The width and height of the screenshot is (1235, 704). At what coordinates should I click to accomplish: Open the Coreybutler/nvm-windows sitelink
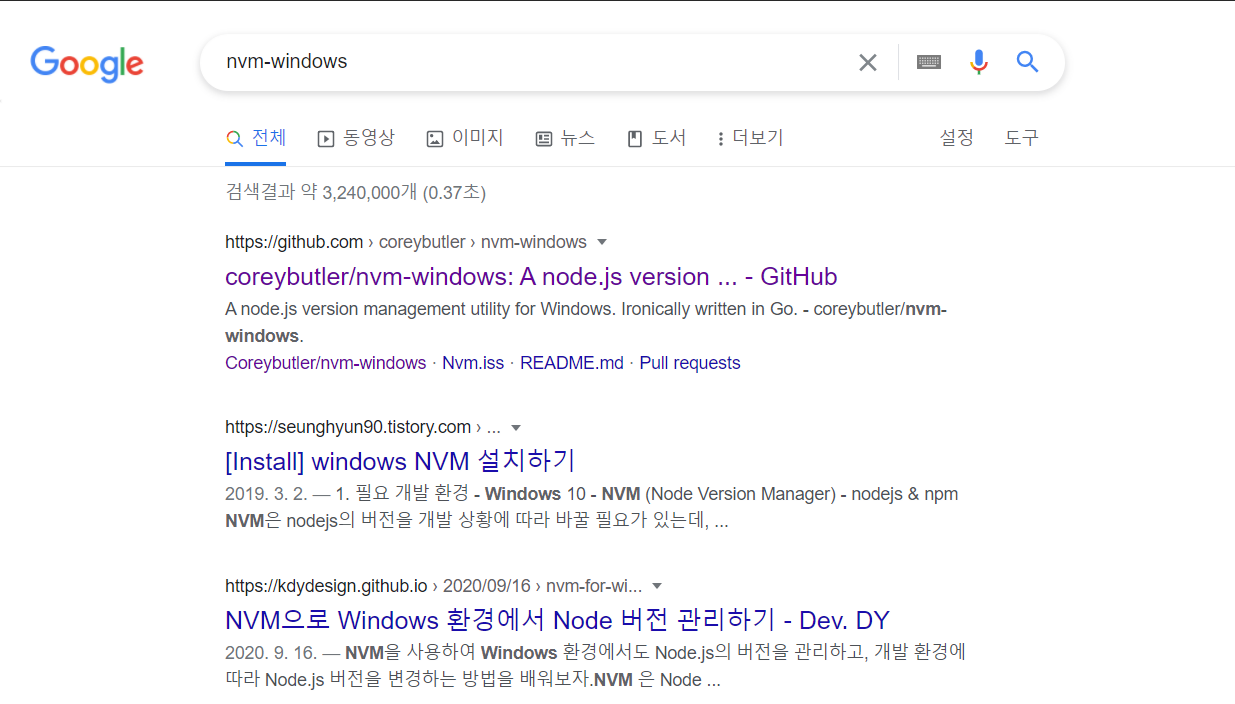(326, 363)
